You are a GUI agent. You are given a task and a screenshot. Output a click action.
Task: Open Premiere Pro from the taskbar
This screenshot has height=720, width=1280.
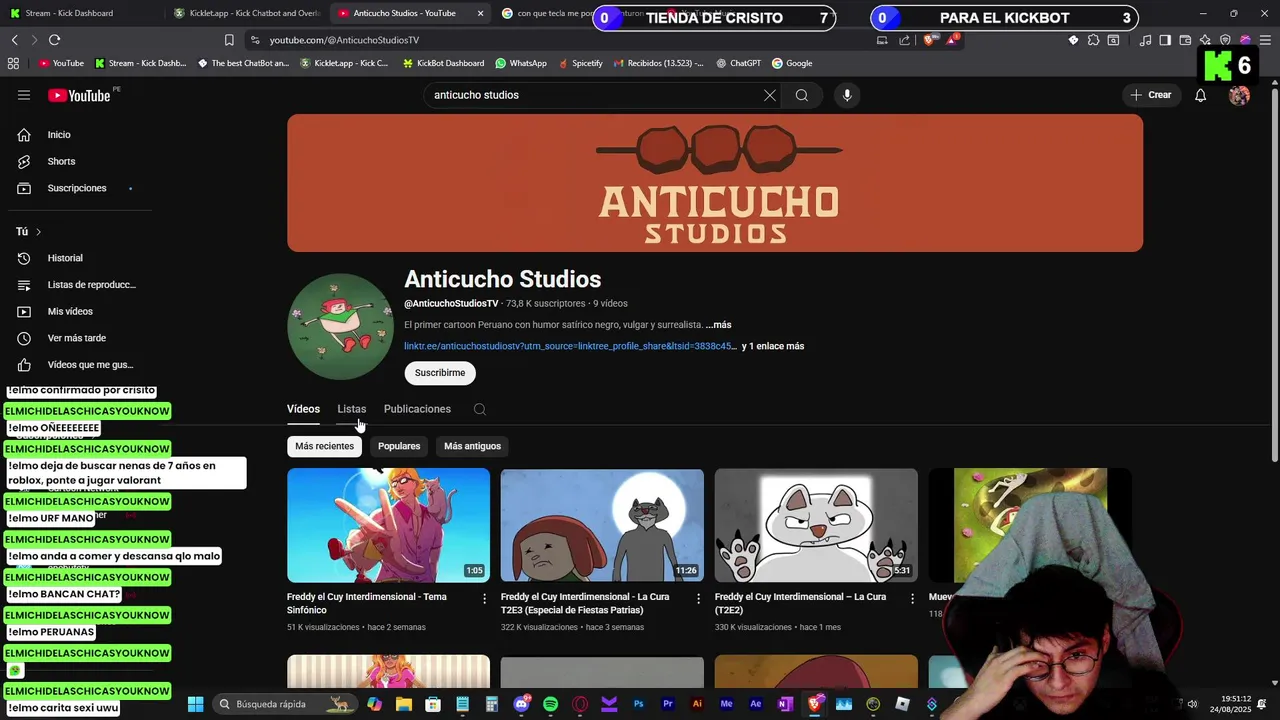tap(667, 704)
